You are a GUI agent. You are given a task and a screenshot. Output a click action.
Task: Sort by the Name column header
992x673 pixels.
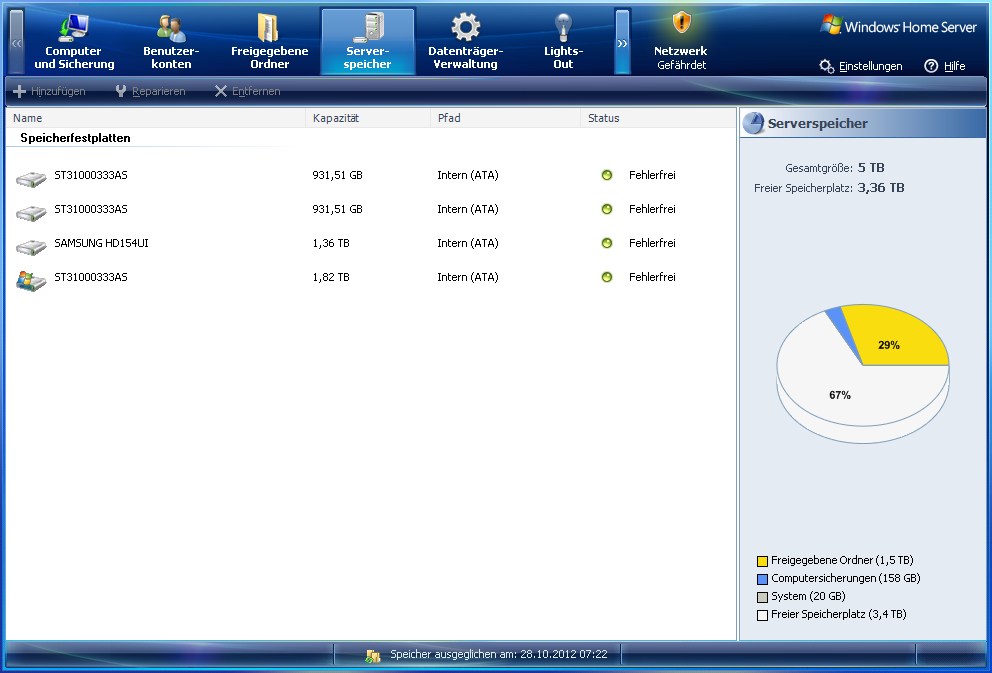[x=156, y=118]
